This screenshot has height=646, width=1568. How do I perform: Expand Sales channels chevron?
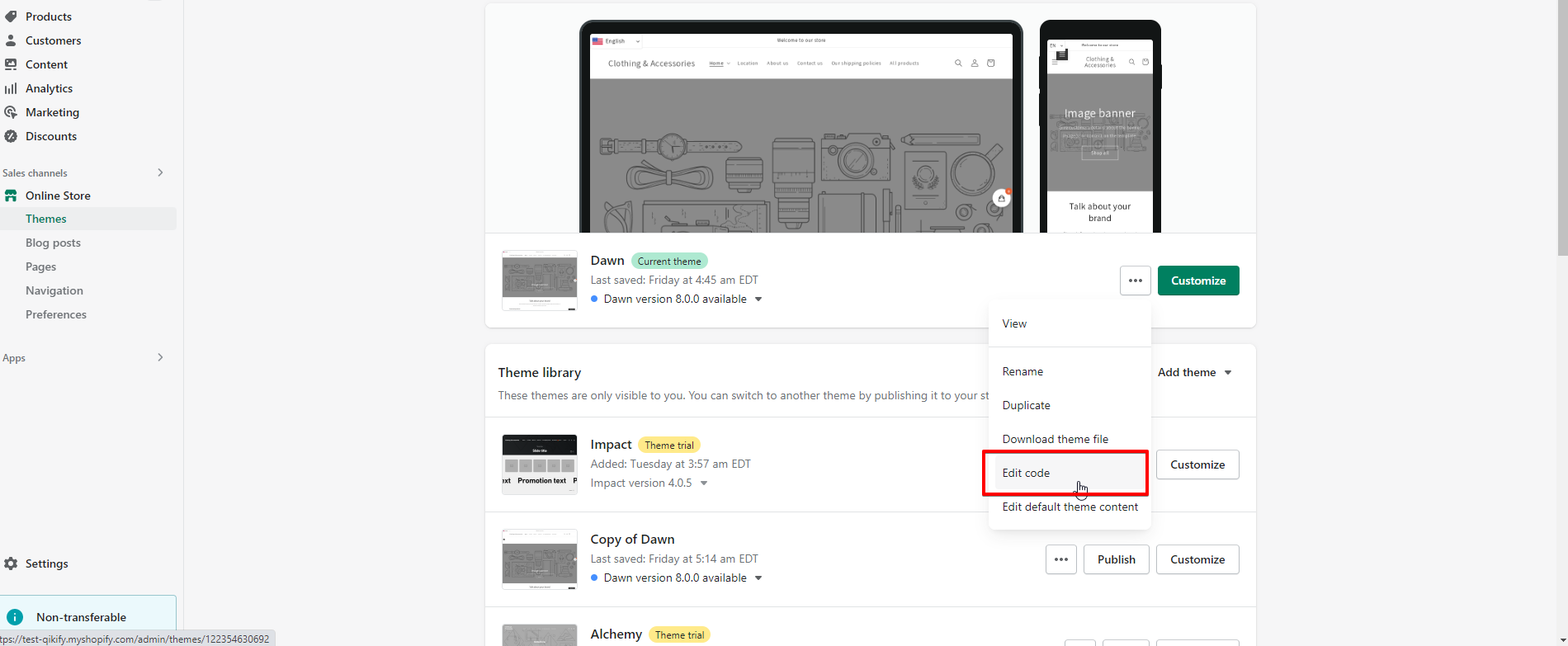[160, 172]
